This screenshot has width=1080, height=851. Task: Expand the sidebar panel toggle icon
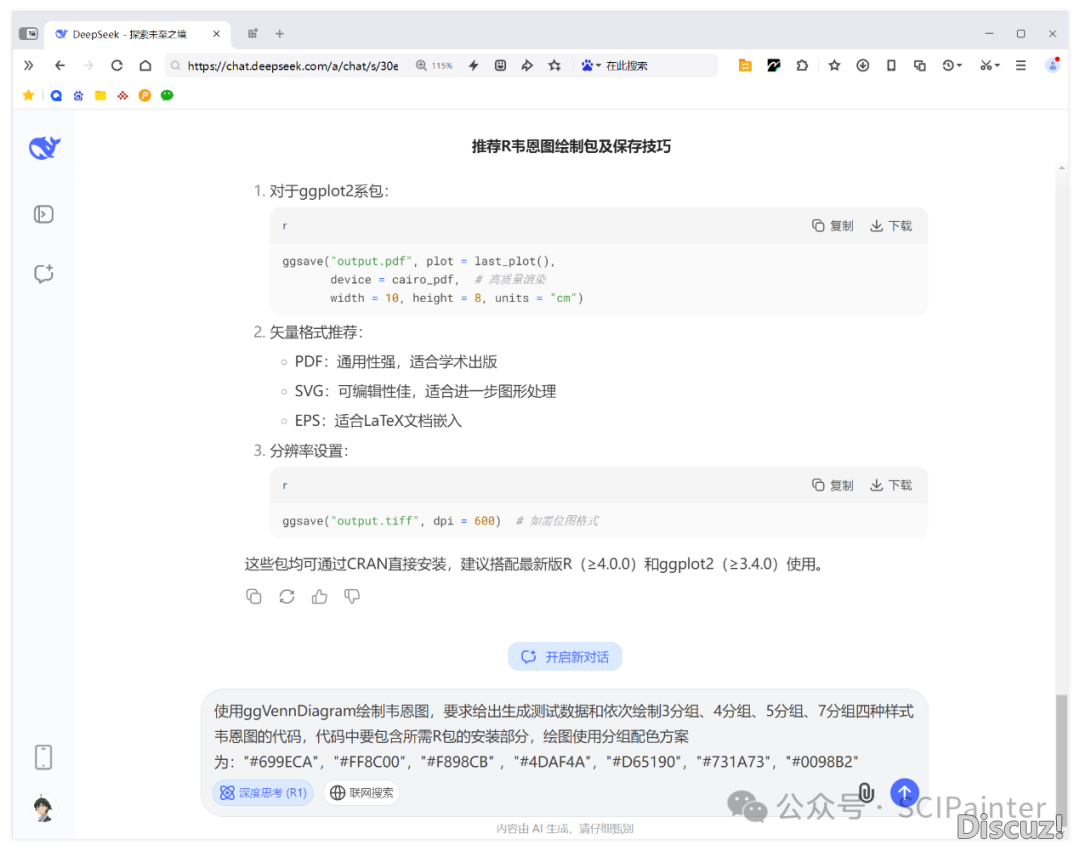pos(43,214)
